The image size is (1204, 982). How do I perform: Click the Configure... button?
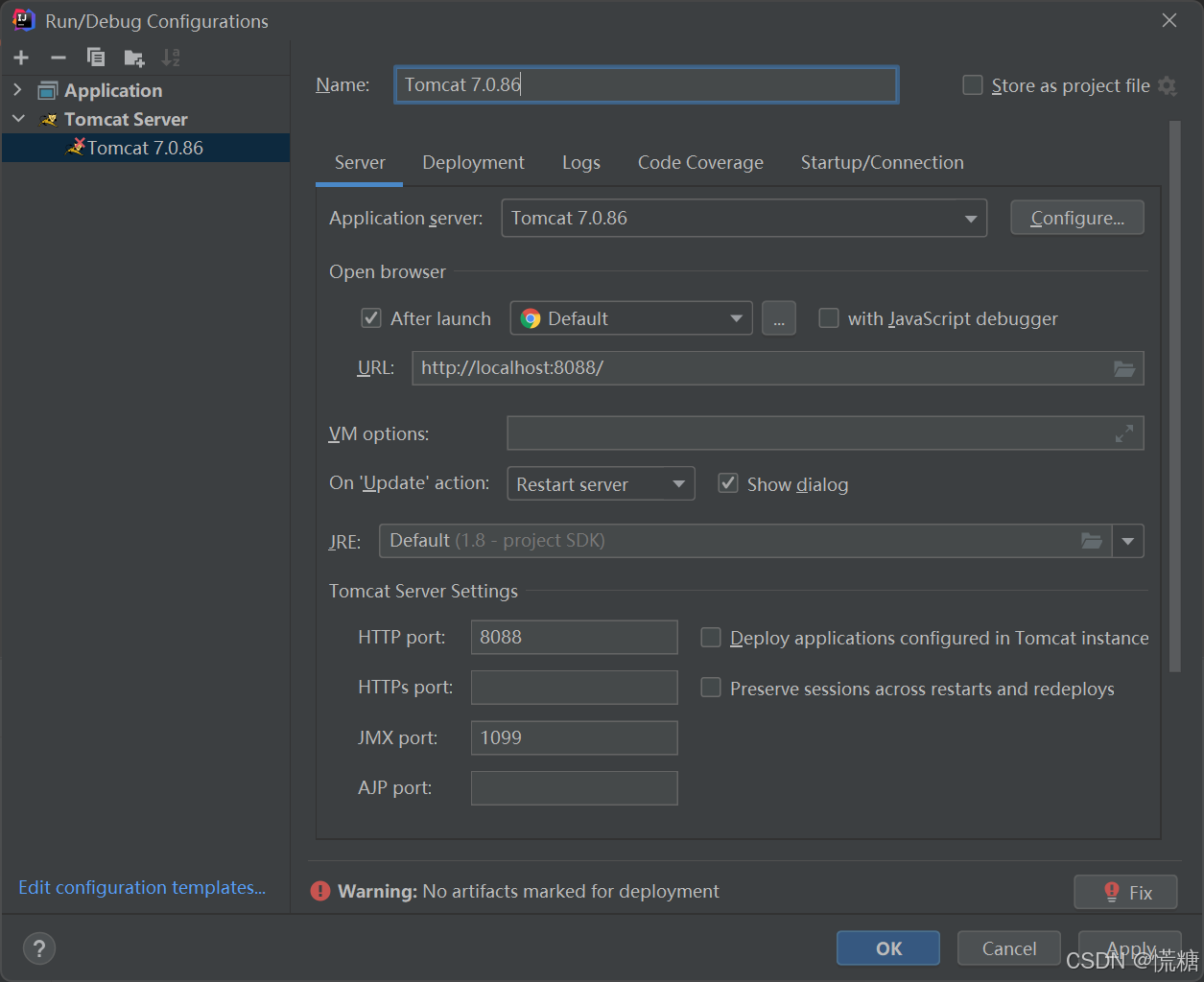pyautogui.click(x=1077, y=218)
